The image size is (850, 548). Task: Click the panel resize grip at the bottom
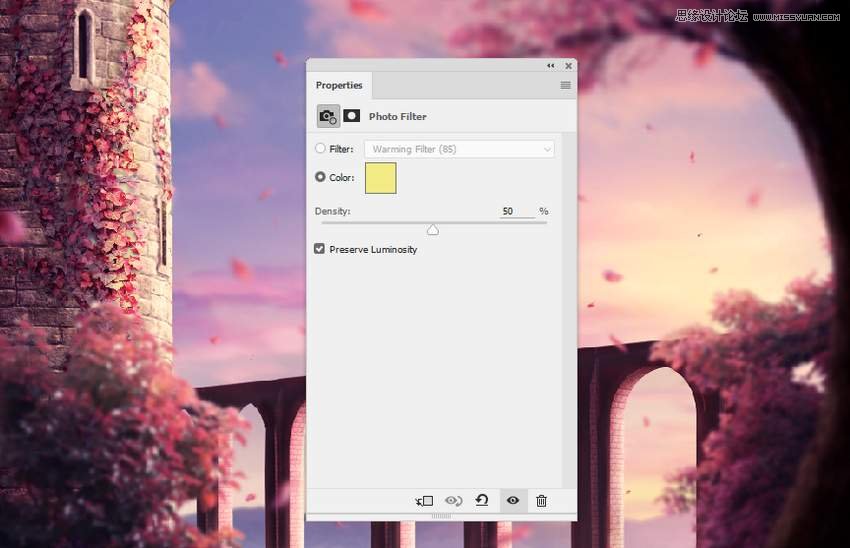(441, 516)
